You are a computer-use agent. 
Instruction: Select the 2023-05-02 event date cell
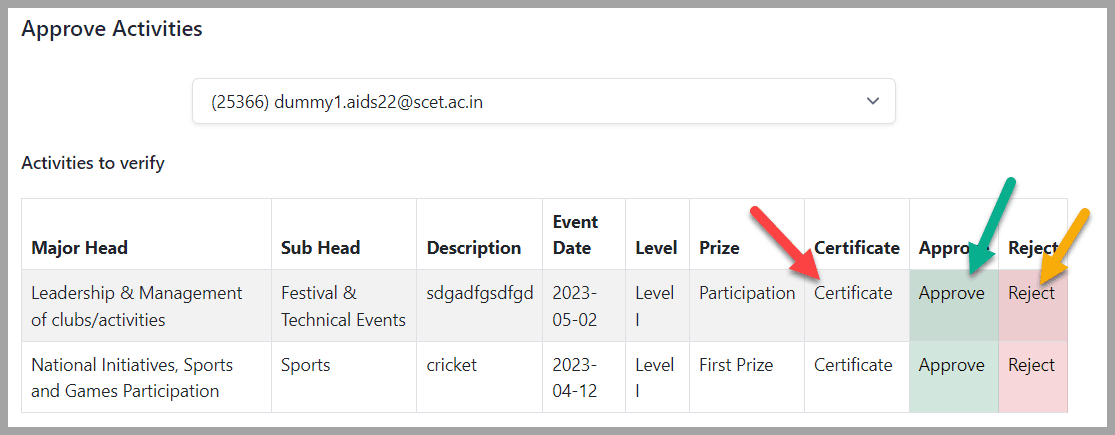point(575,306)
